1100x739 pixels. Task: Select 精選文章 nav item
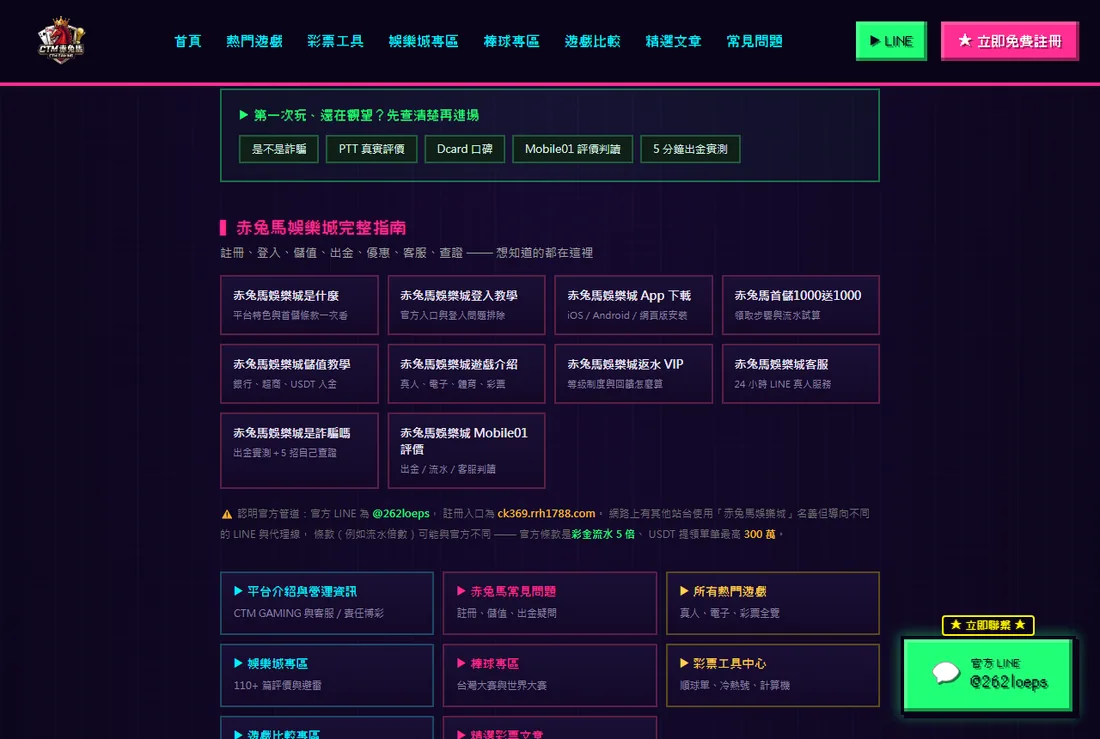[x=673, y=41]
